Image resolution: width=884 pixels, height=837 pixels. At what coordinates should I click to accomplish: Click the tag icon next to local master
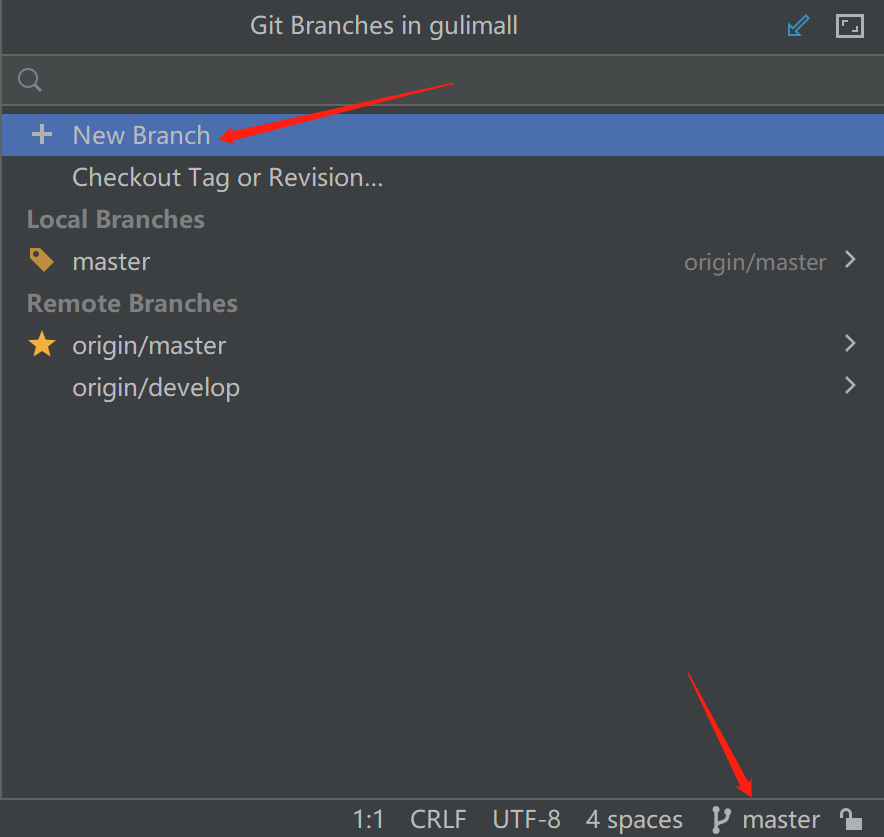42,260
